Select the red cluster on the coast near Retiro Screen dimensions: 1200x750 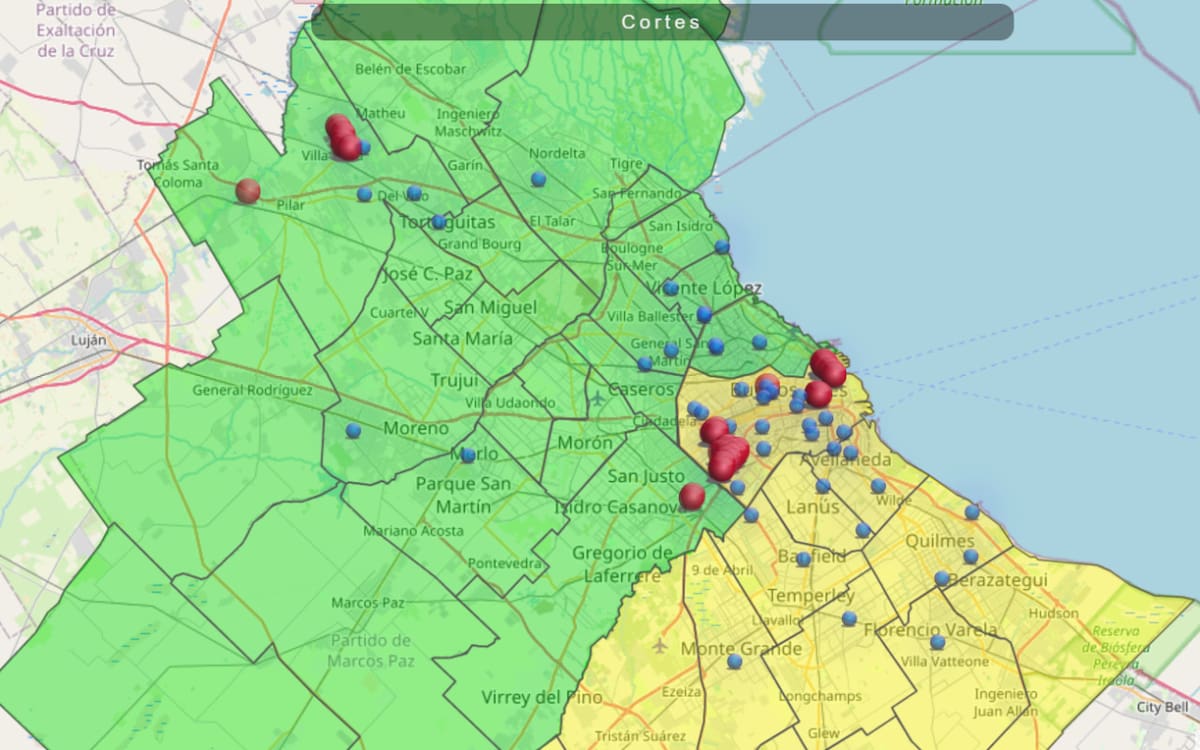[x=827, y=368]
